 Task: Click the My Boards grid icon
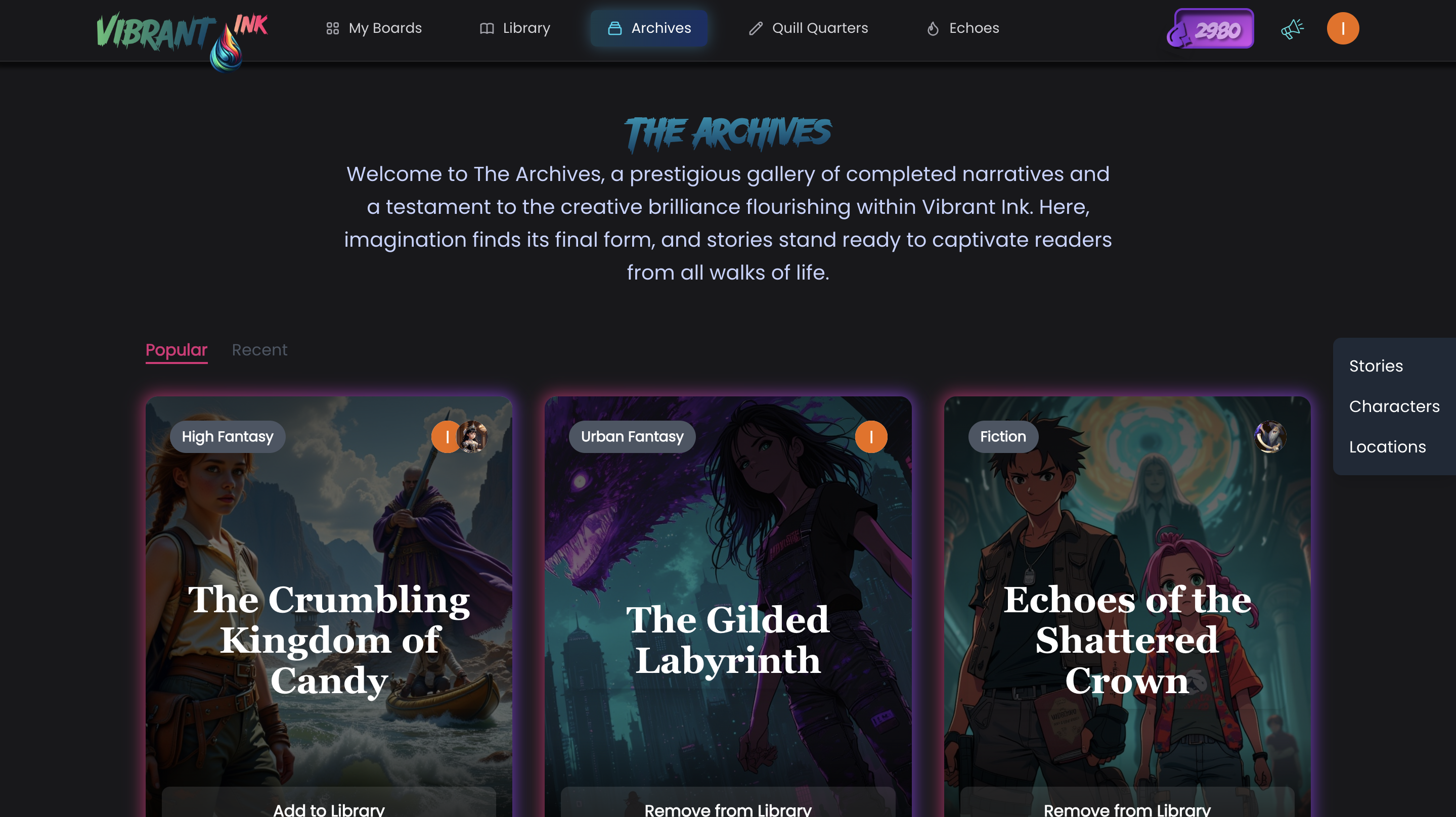click(x=332, y=28)
